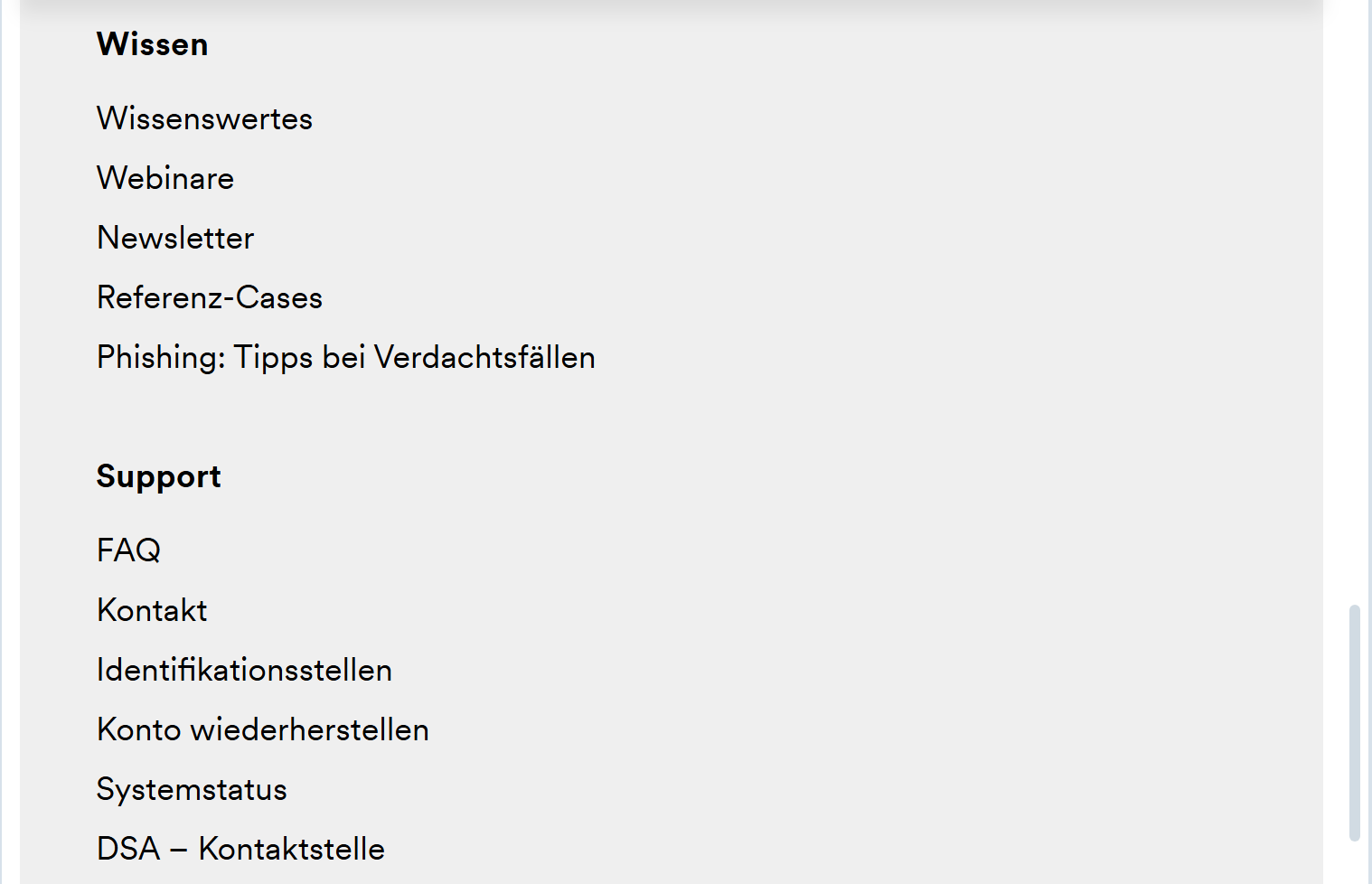Check the system status under Support

pos(192,789)
